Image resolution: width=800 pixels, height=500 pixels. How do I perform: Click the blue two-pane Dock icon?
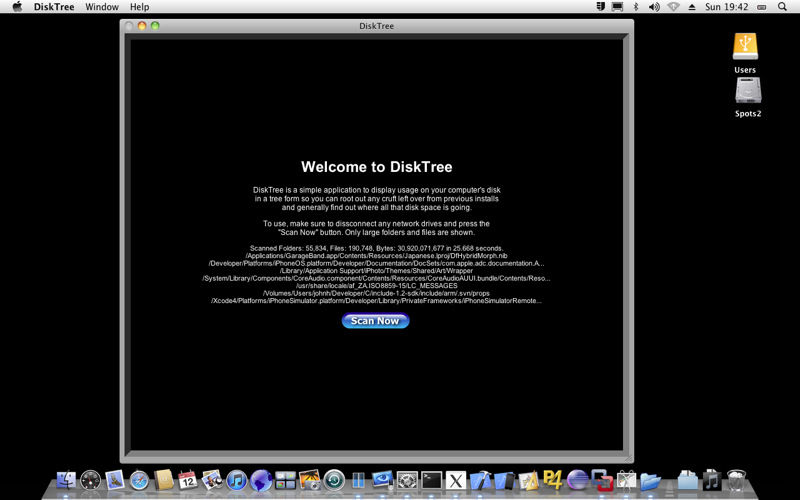pyautogui.click(x=359, y=480)
